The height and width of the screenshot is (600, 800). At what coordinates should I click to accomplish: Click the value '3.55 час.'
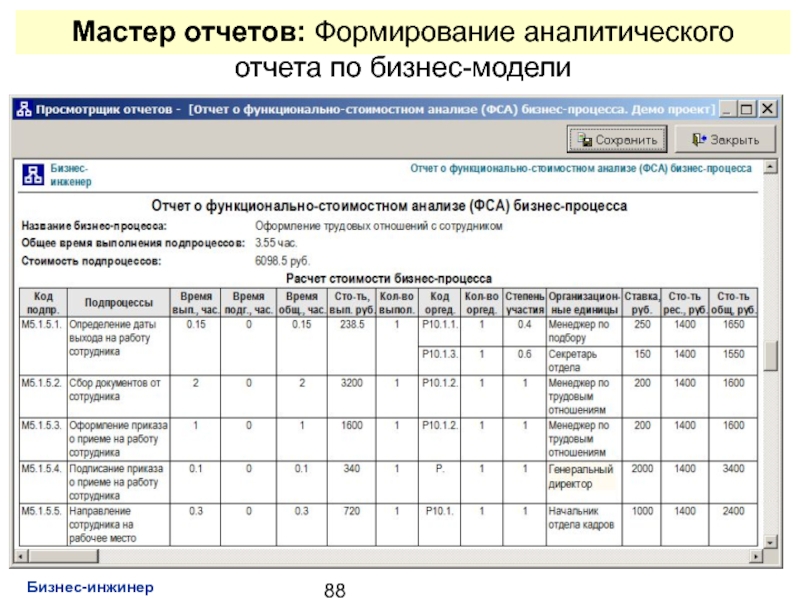pos(276,243)
